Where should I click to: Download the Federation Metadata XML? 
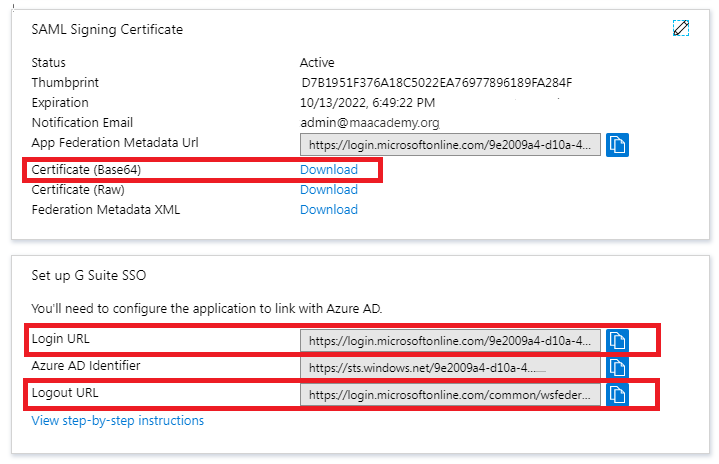point(329,210)
